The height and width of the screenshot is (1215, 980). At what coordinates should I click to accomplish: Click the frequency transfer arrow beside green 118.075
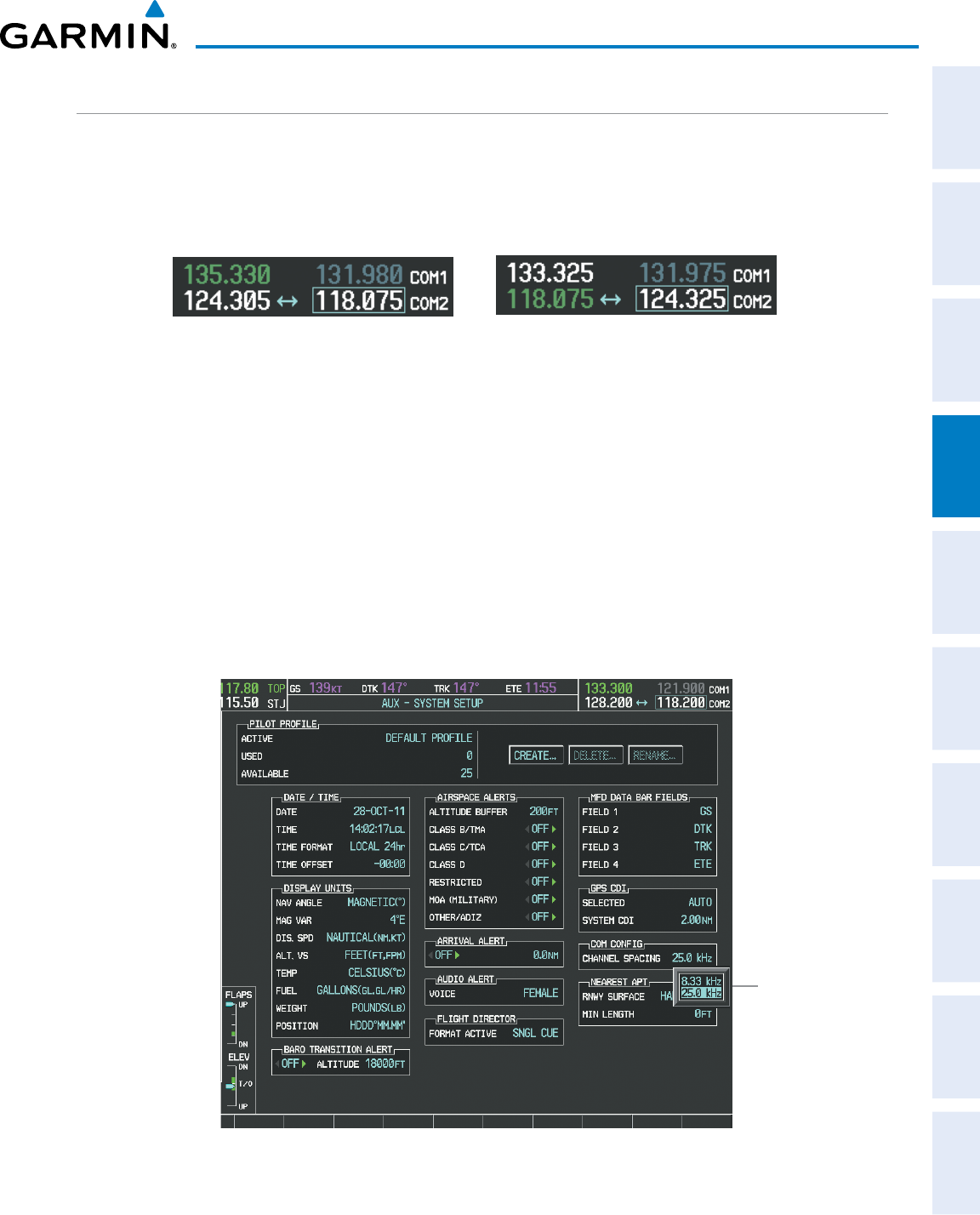(x=610, y=299)
